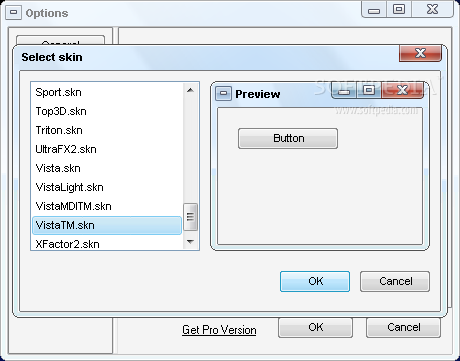Click the skin list scrollbar thumb
The image size is (460, 361).
[190, 217]
